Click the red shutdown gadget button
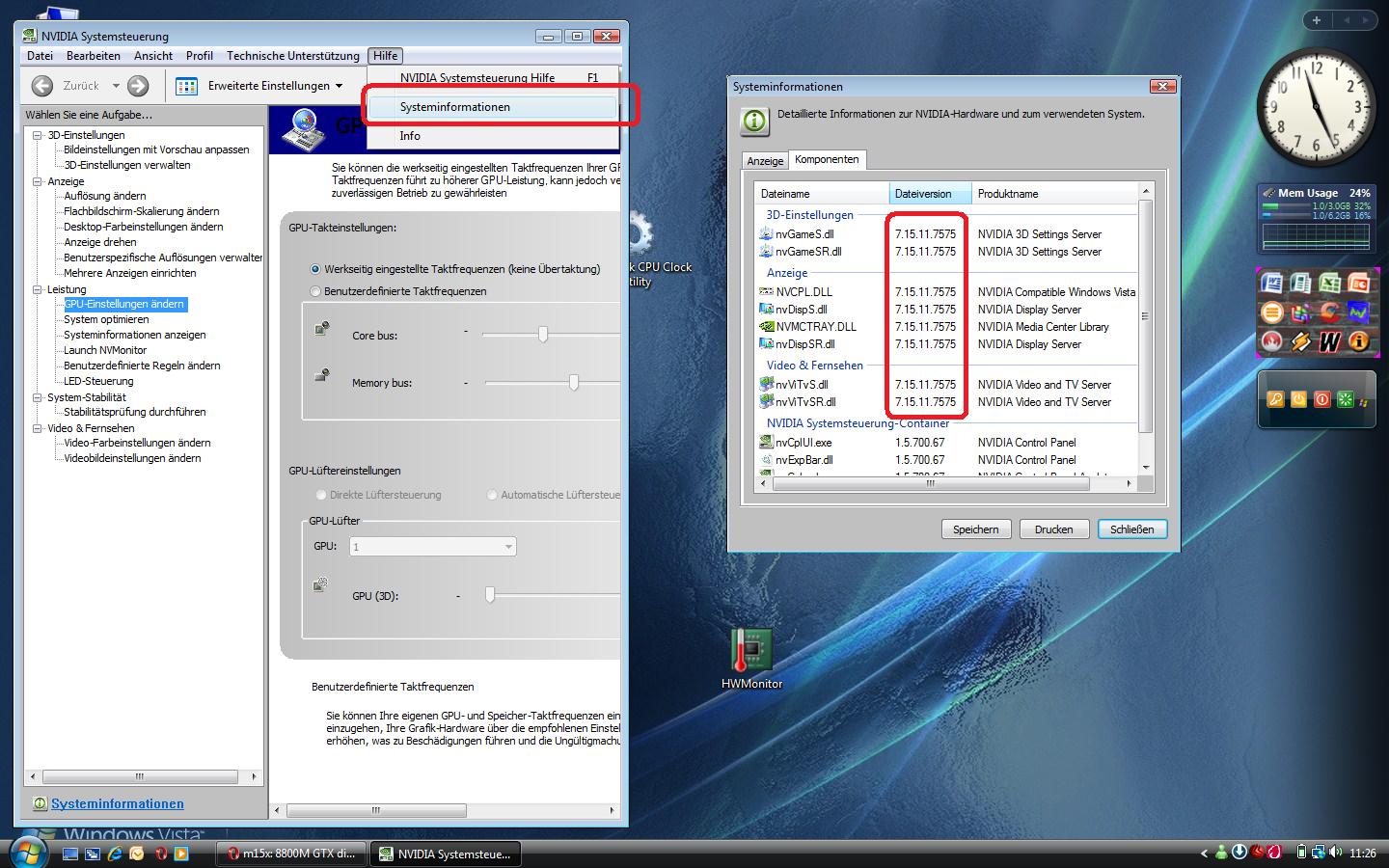1389x868 pixels. 1321,399
